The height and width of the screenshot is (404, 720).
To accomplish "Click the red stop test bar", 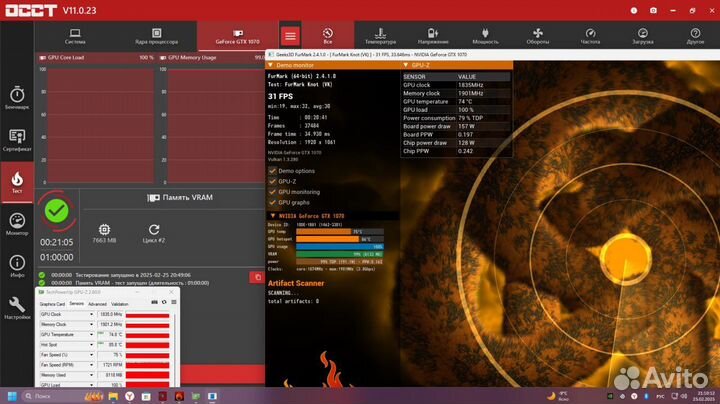I will pos(222,374).
